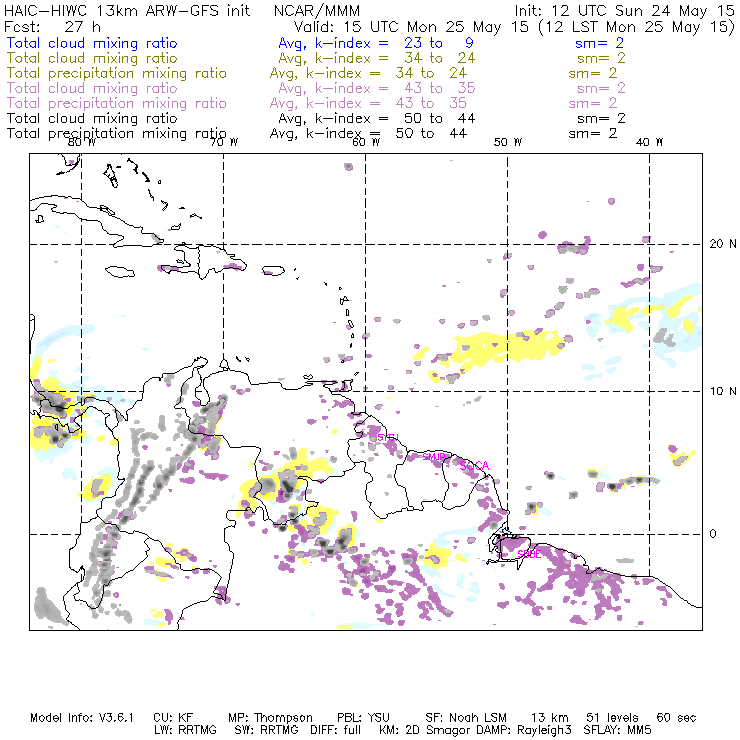
Task: Click the PBL: YSU footer entry
Action: click(363, 718)
